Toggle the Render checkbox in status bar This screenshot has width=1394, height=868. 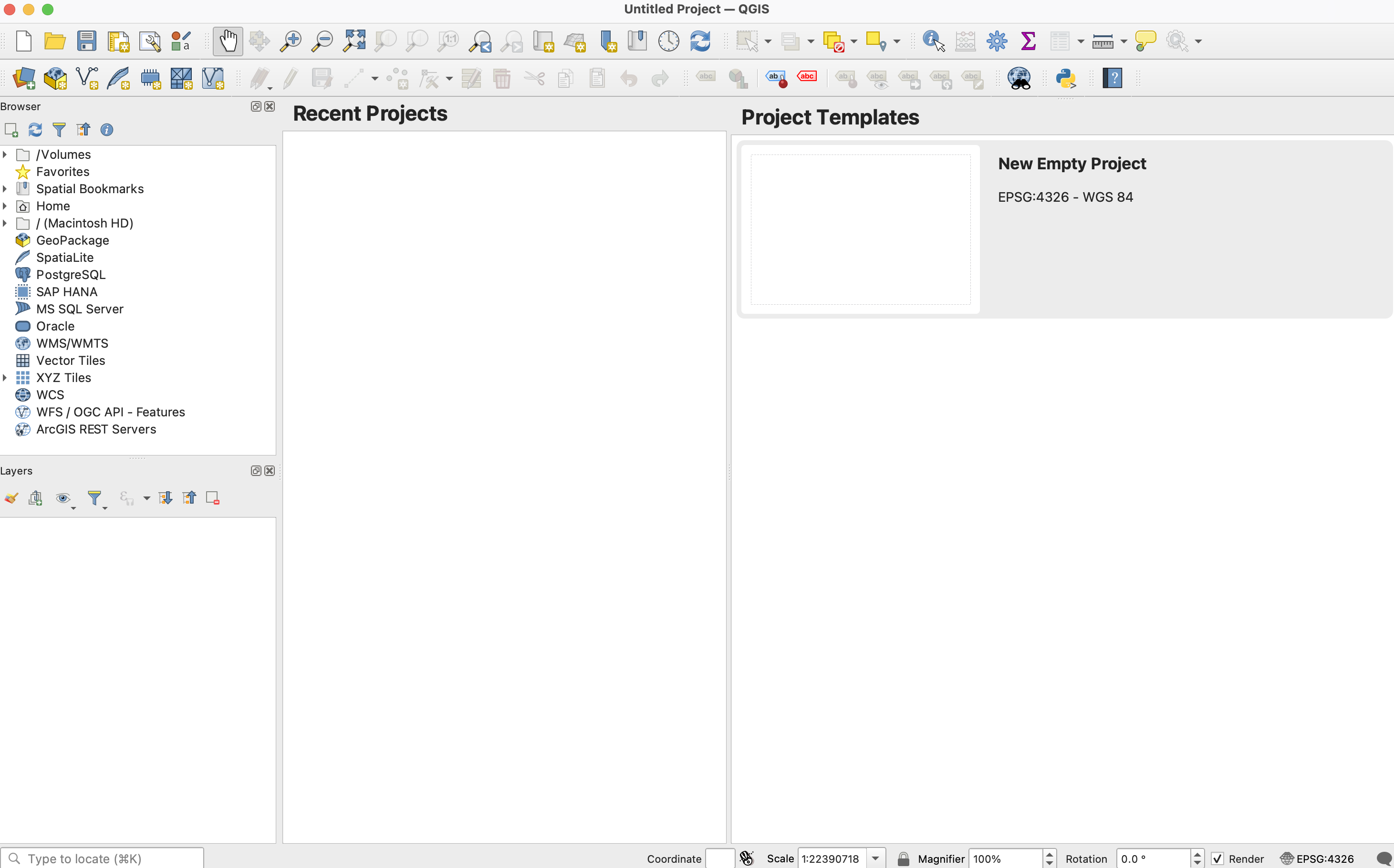(1217, 859)
